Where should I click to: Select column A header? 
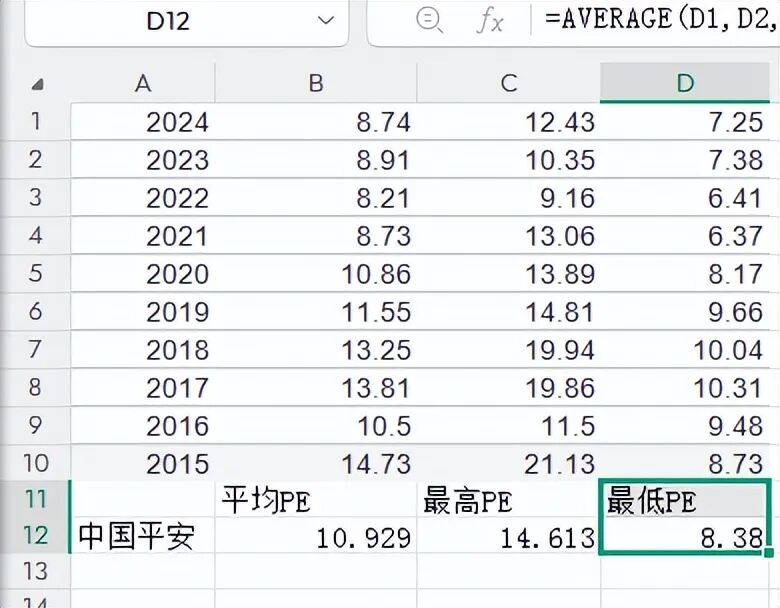[143, 83]
